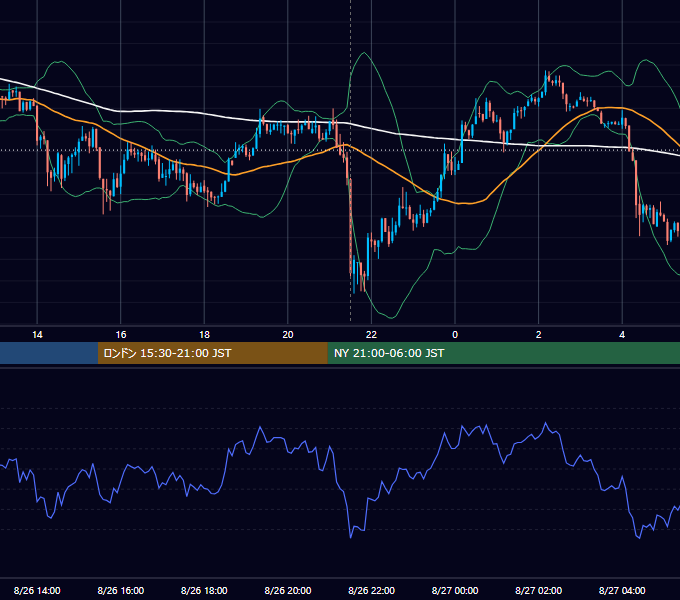Click the '8/26 18:00' date label
Viewport: 680px width, 600px height.
coord(204,590)
